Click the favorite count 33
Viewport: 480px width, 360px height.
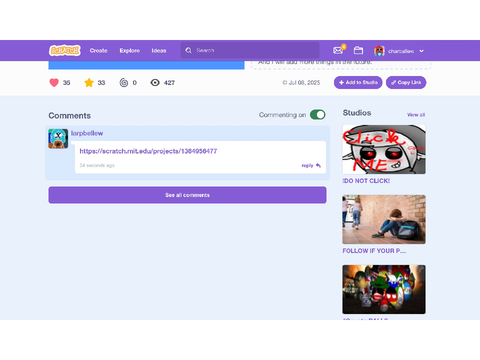pos(101,83)
